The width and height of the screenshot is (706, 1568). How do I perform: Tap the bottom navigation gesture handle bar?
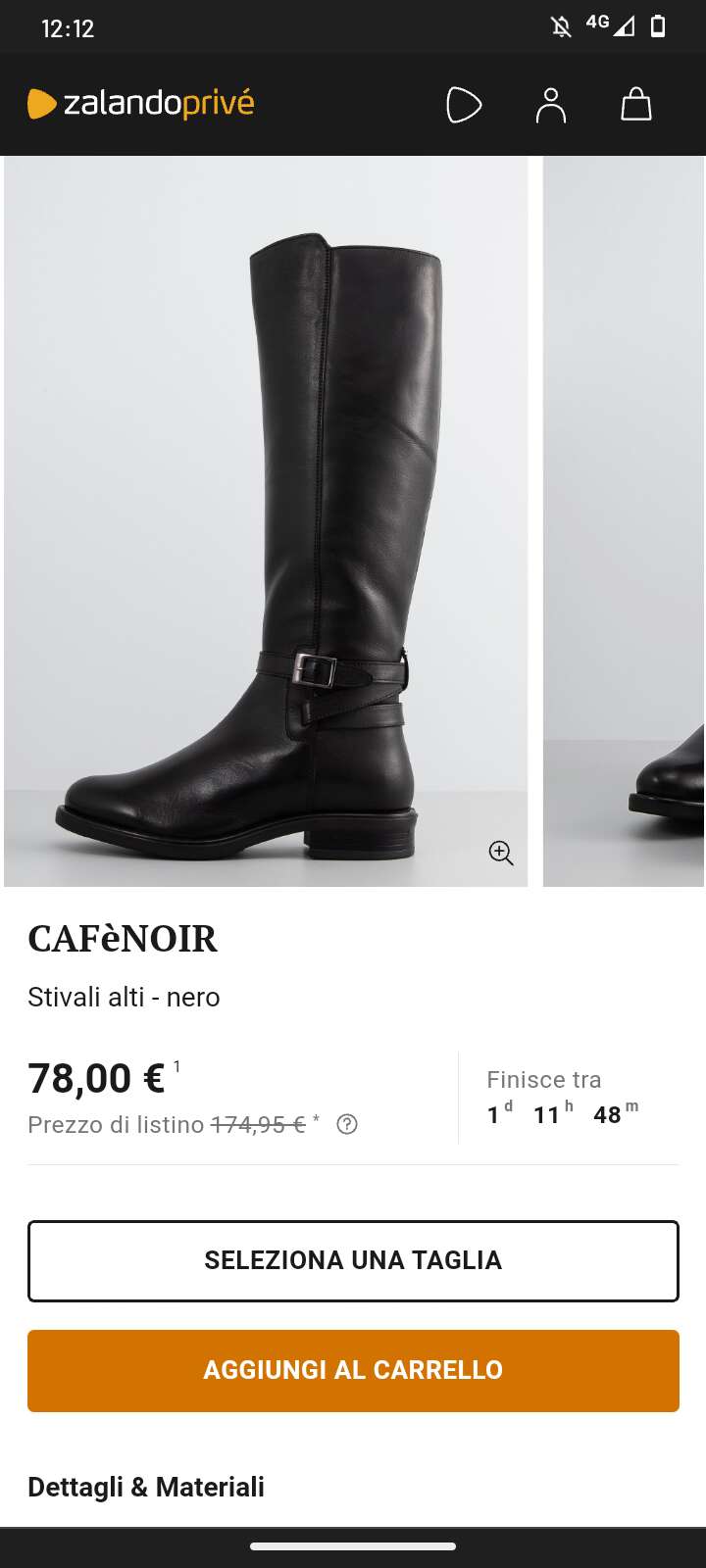(x=353, y=1547)
